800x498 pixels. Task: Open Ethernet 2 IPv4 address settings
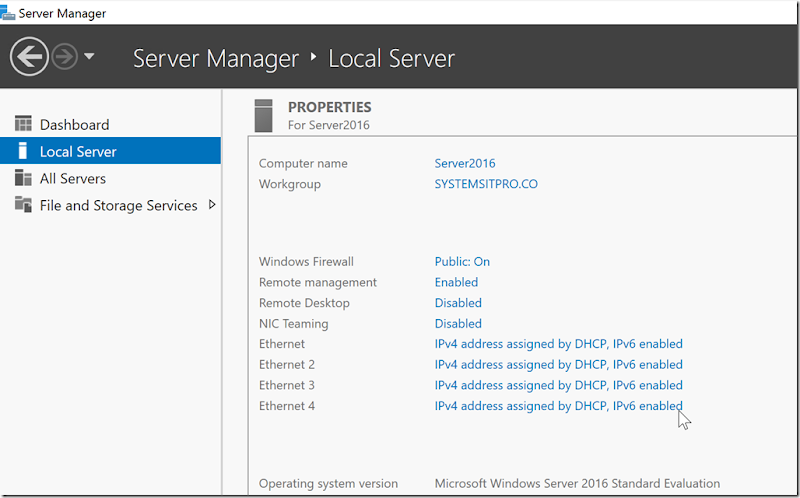click(558, 365)
